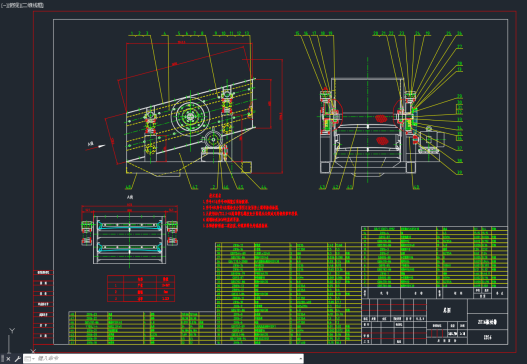
Task: Expand command history arrow at the command line's right end
Action: (x=300, y=359)
